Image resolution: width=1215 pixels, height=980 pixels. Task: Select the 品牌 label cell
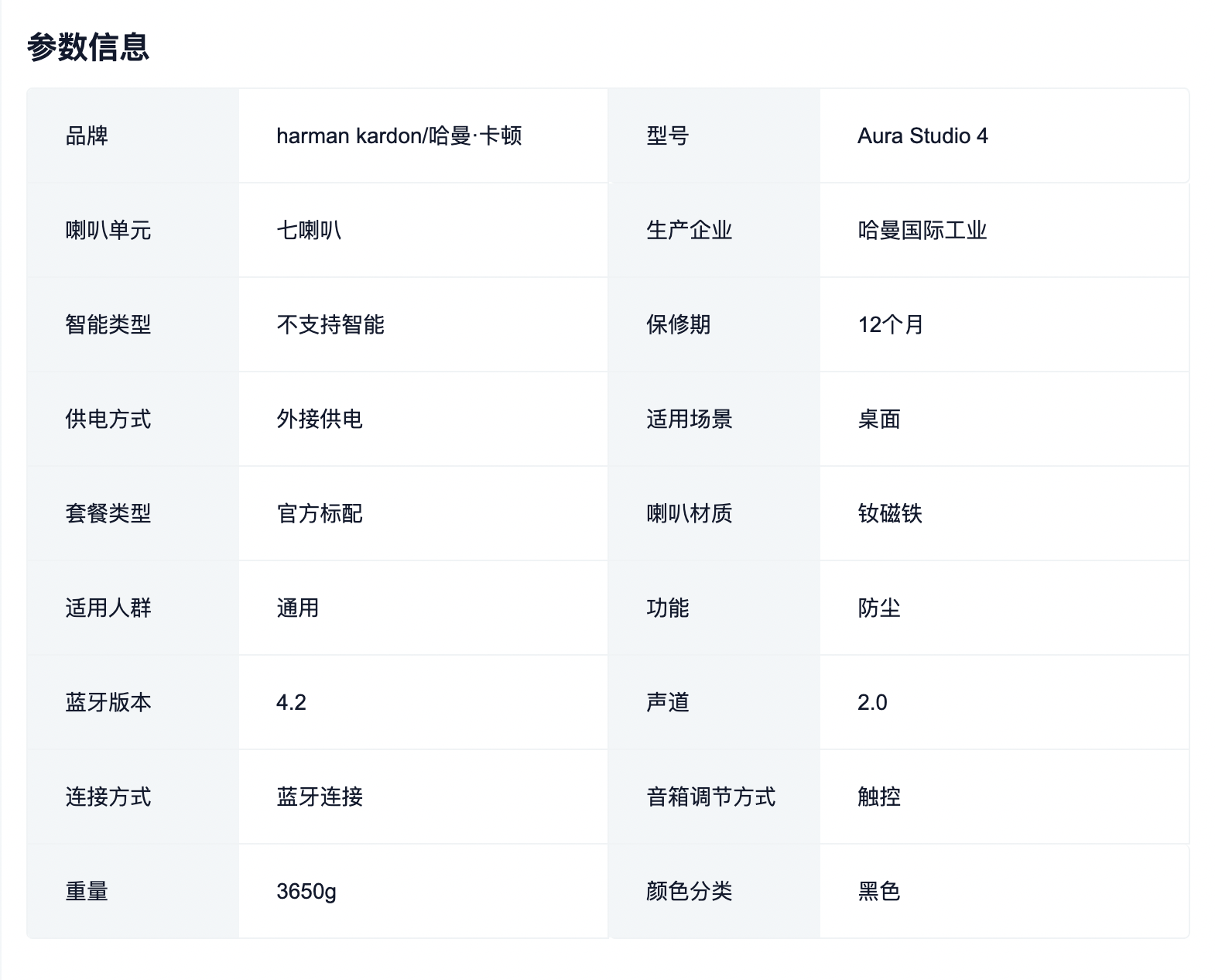133,136
